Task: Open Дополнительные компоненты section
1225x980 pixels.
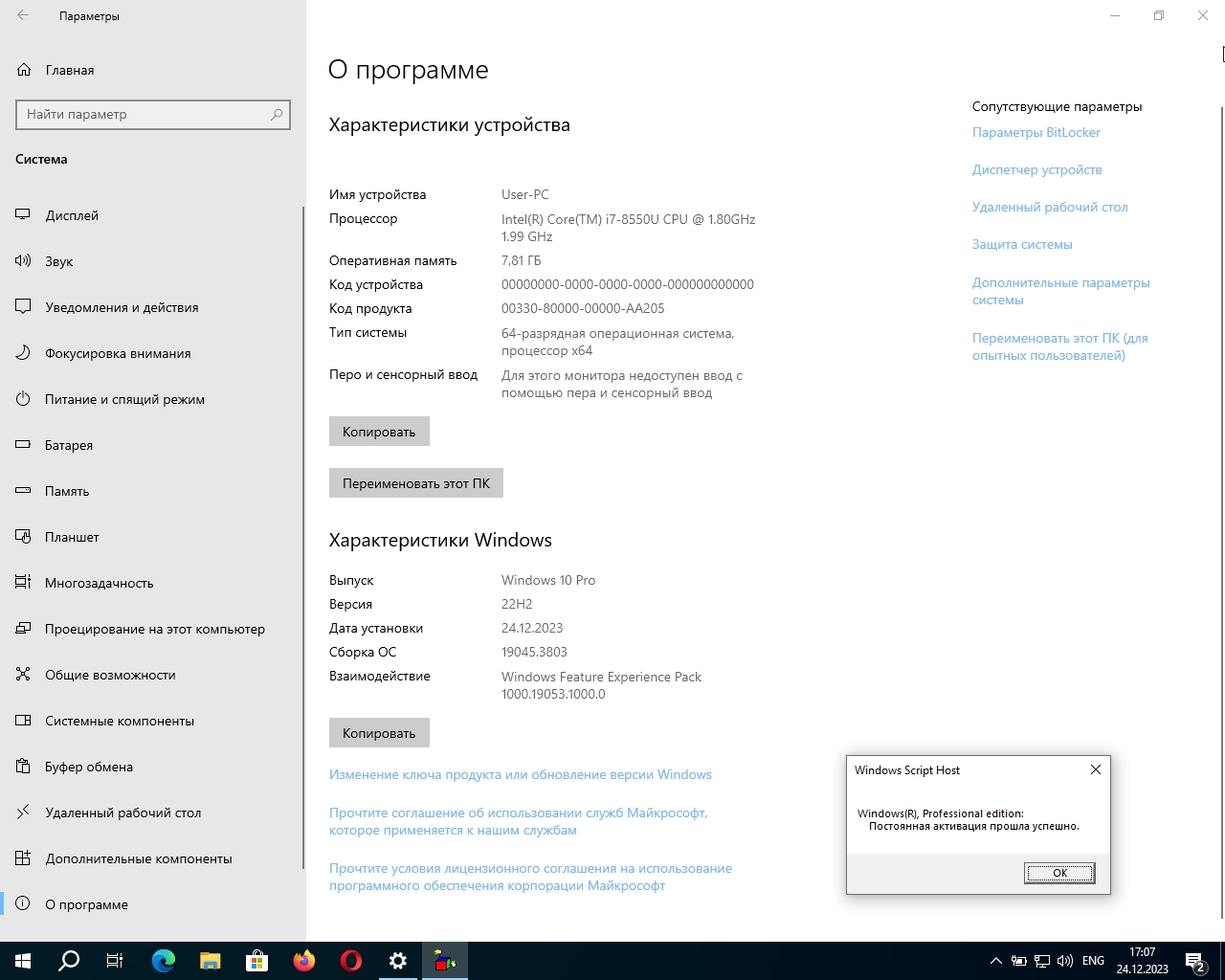Action: tap(153, 858)
